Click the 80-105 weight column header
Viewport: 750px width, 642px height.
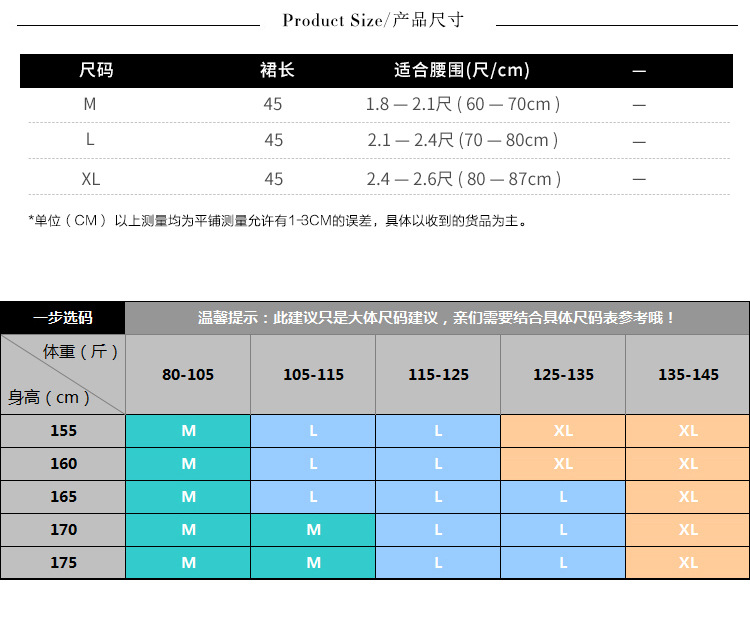point(188,374)
